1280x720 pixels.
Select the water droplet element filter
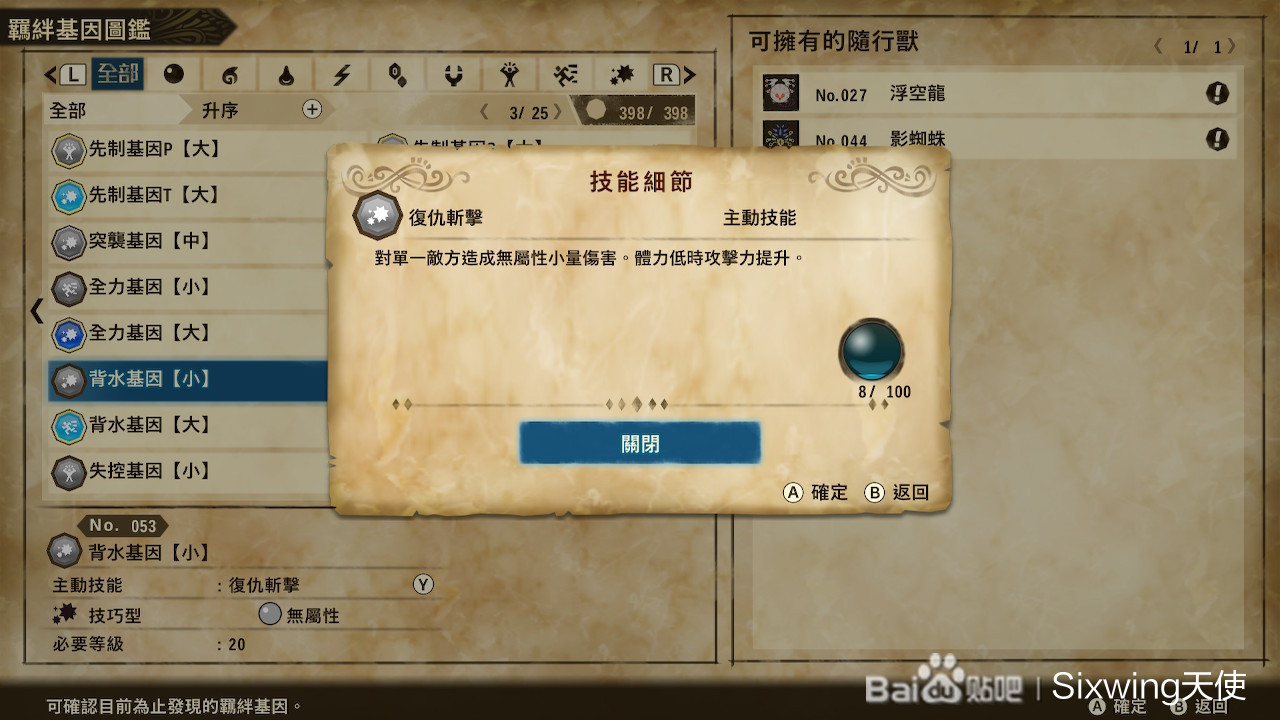click(x=286, y=75)
